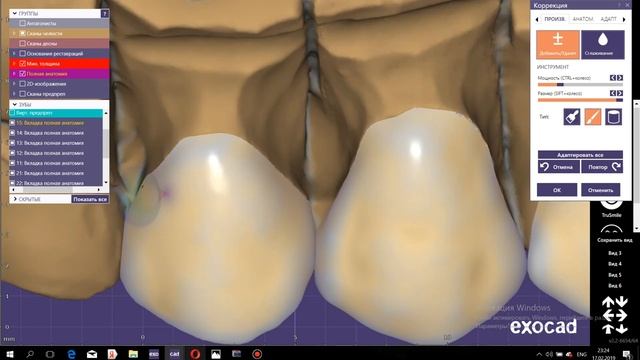Select tooth 21 inlay row
The height and width of the screenshot is (360, 640).
click(x=56, y=173)
